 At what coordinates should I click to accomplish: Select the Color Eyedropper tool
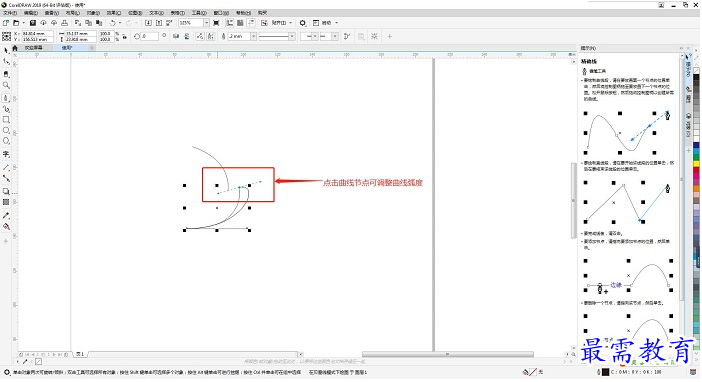[x=6, y=215]
